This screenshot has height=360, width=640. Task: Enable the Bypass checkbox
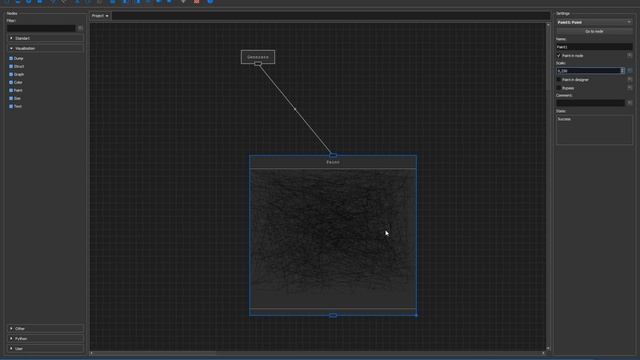click(559, 88)
